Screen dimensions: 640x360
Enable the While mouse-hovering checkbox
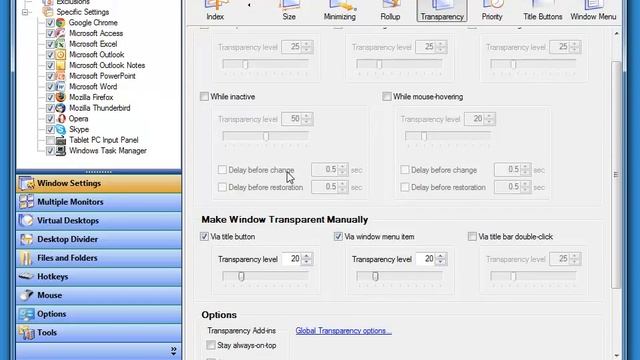click(x=387, y=97)
